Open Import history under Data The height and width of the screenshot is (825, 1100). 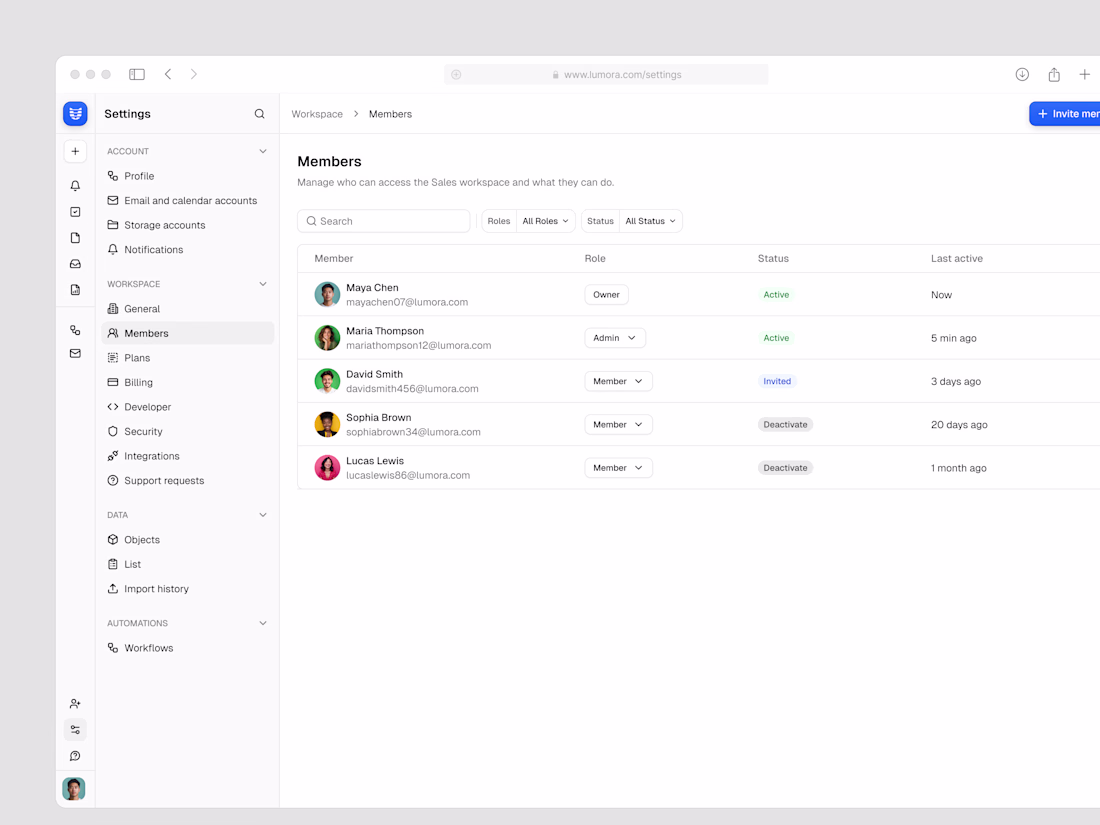pos(187,589)
